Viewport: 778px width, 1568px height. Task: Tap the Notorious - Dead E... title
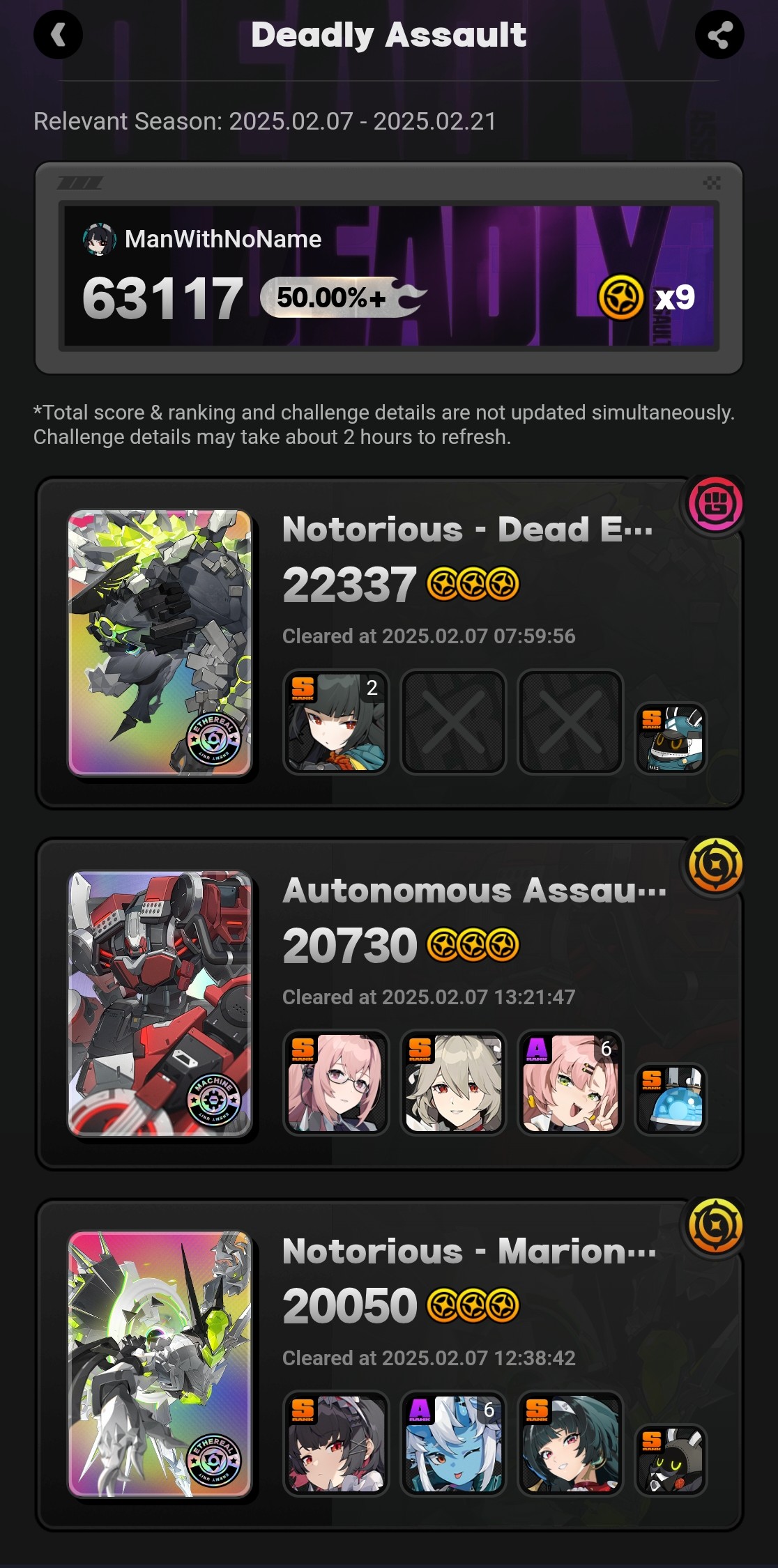click(468, 530)
